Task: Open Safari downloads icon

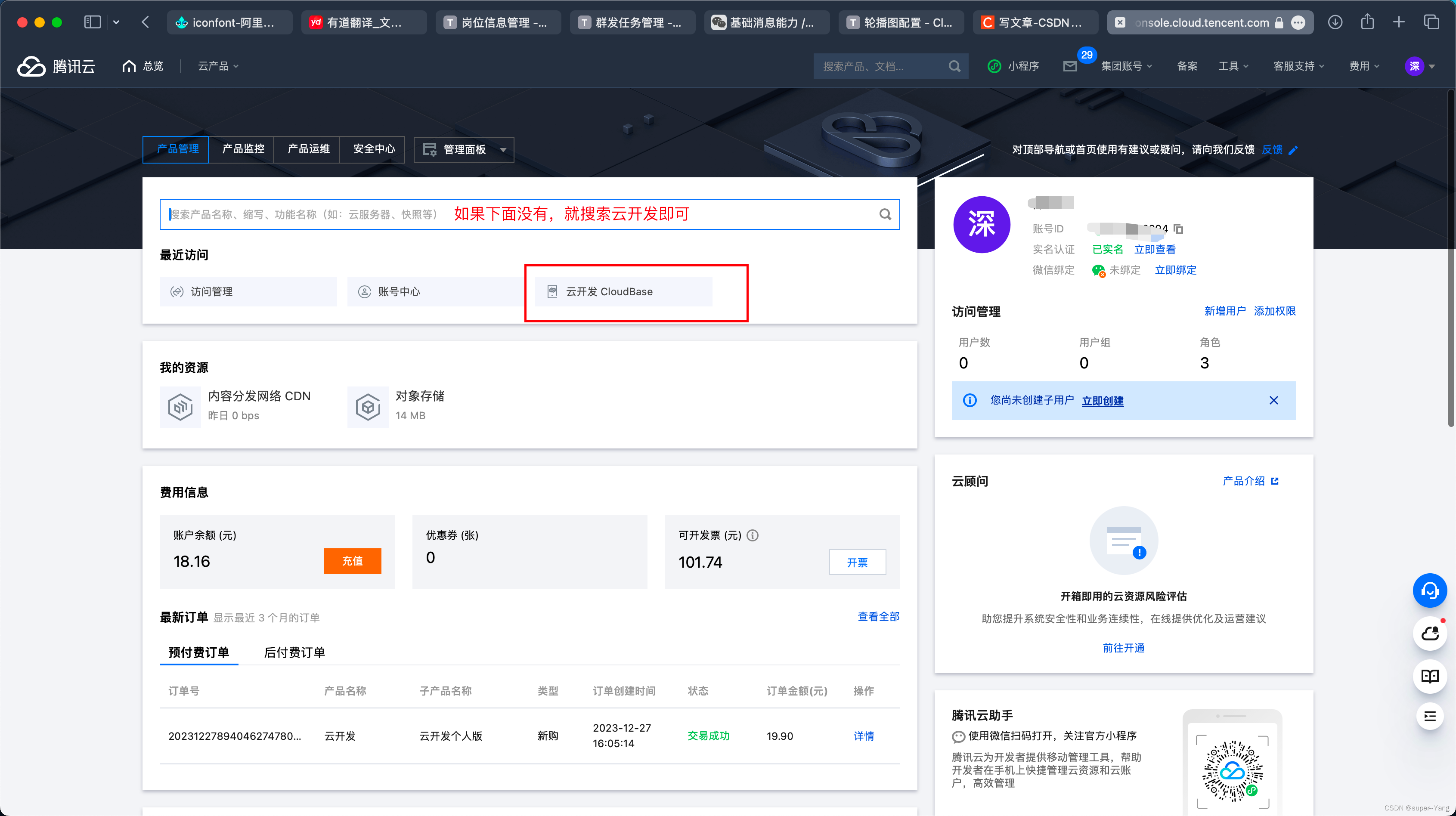Action: 1335,22
